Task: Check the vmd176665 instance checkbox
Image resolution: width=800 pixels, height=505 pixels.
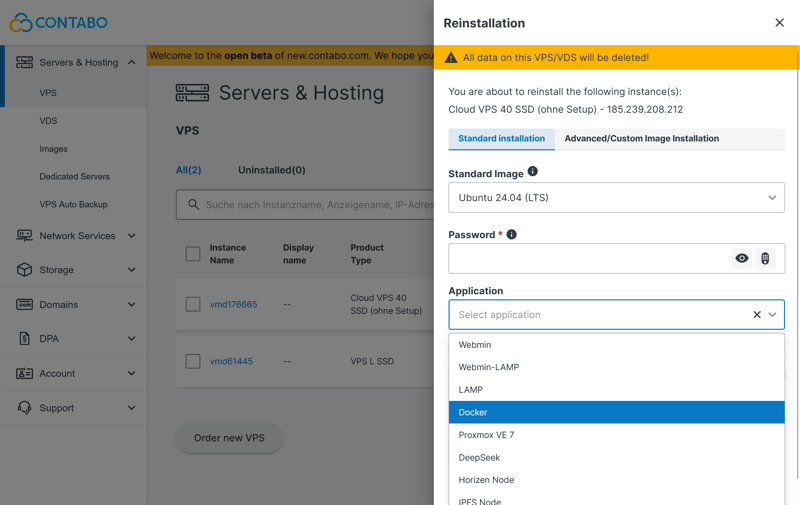Action: pos(193,304)
